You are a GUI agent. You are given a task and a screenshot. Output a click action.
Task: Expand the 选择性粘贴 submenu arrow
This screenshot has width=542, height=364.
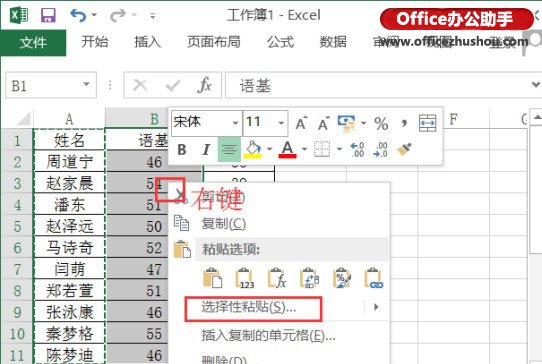pyautogui.click(x=376, y=307)
